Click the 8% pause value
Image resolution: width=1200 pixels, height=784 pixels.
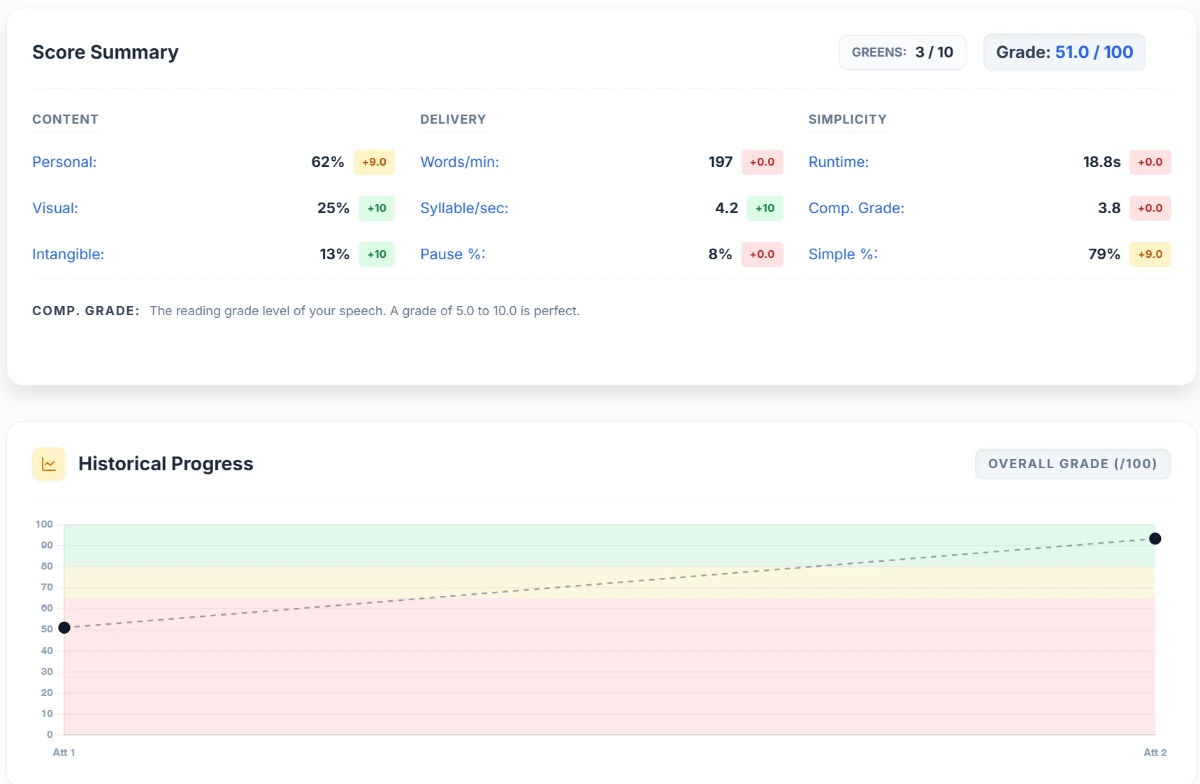click(720, 254)
